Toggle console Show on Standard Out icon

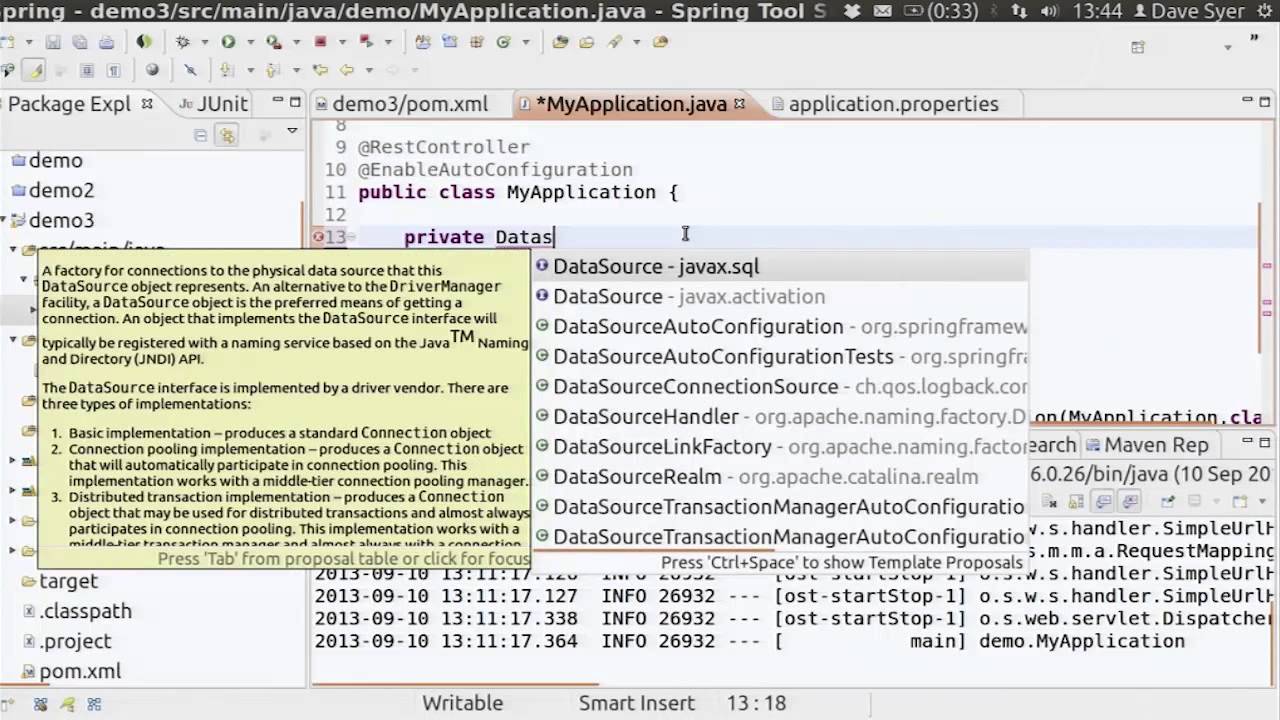click(x=1103, y=501)
